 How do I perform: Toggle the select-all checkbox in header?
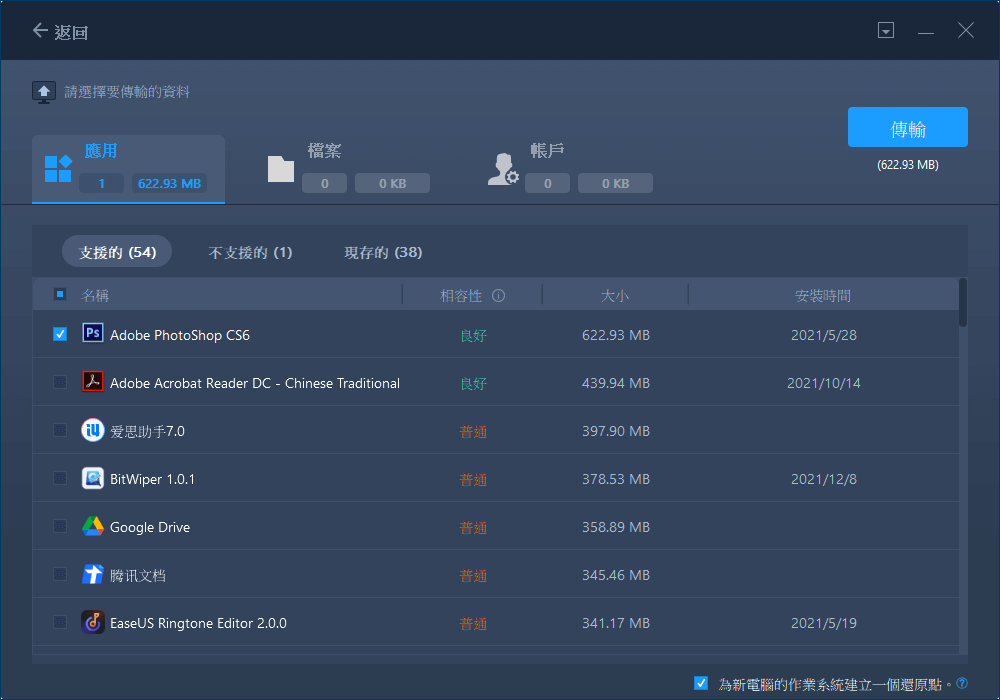pyautogui.click(x=60, y=295)
